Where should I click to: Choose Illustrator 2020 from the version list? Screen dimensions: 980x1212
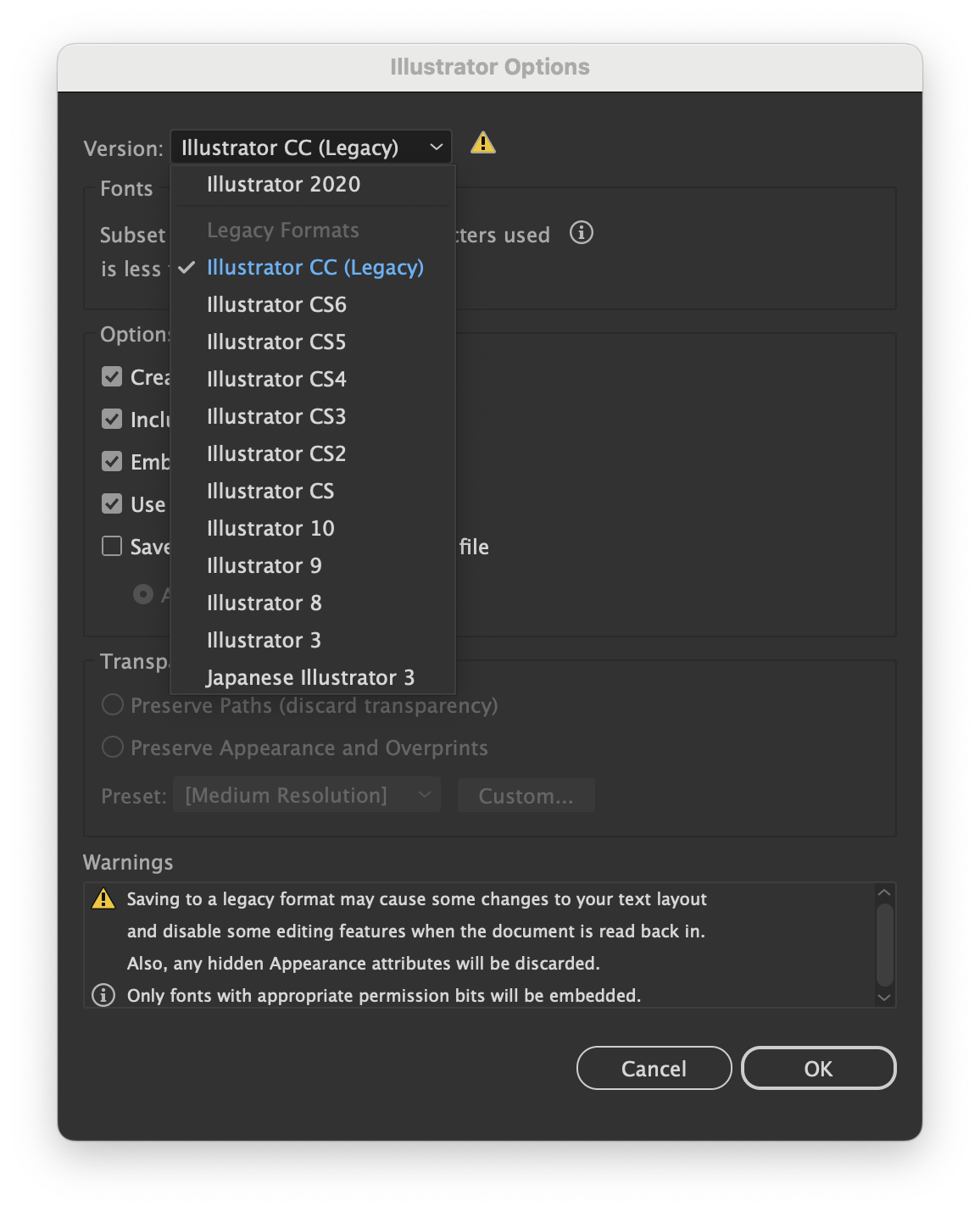coord(313,184)
